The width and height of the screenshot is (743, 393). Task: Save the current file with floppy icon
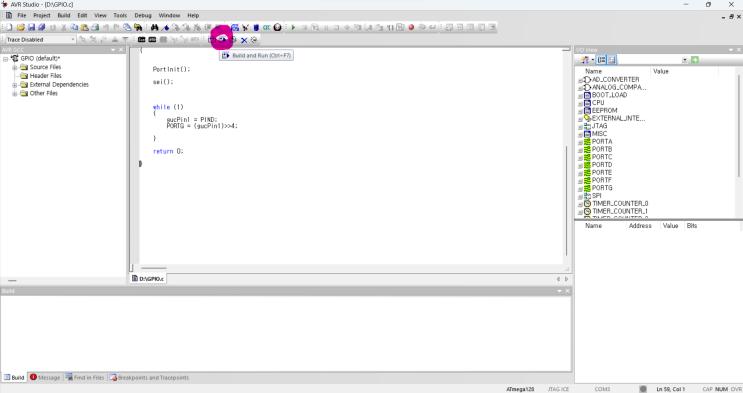[x=31, y=27]
